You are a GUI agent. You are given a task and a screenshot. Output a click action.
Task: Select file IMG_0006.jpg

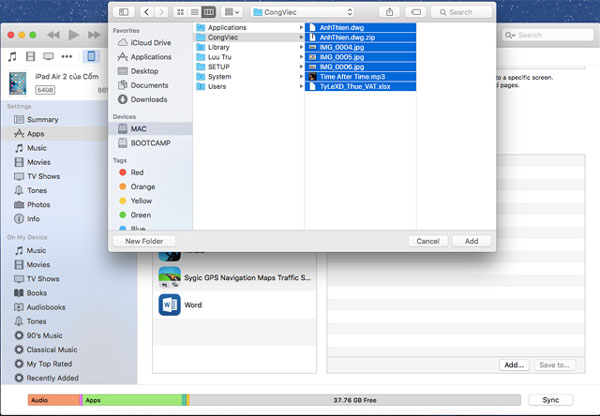coord(360,67)
